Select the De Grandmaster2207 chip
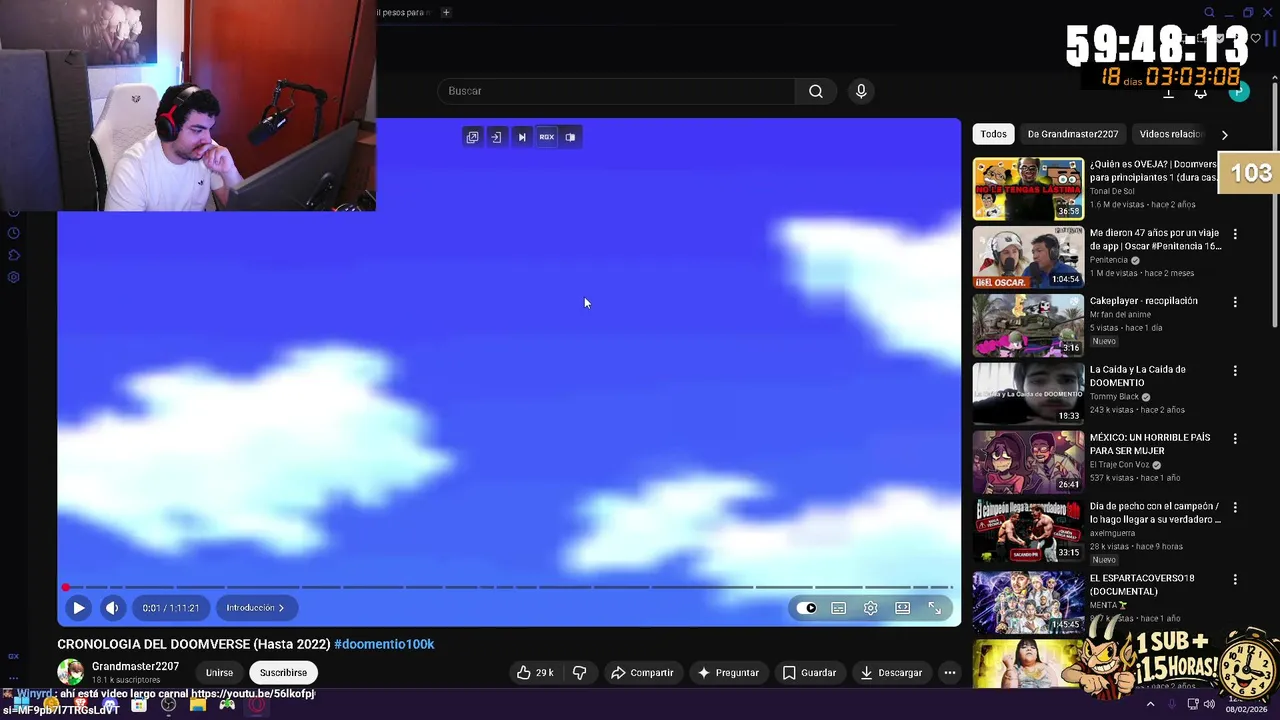 [x=1073, y=134]
